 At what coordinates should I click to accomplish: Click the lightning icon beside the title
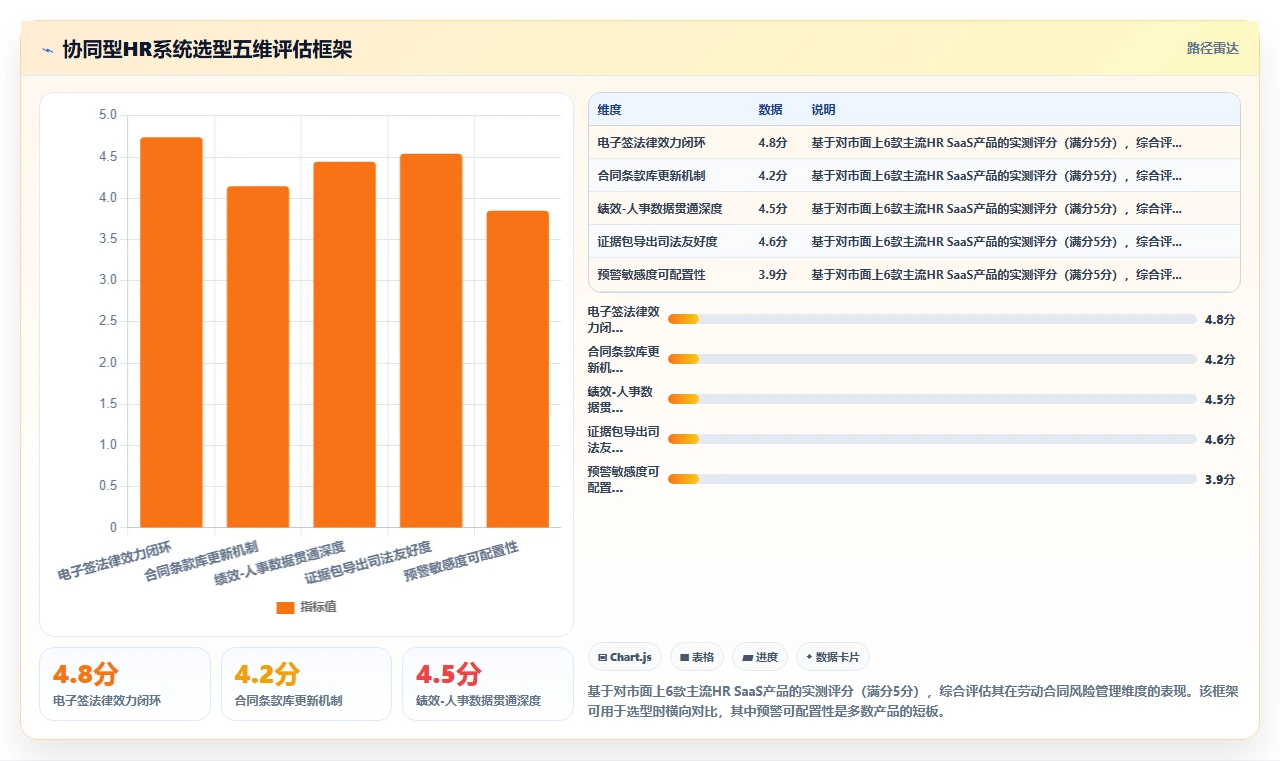point(47,50)
